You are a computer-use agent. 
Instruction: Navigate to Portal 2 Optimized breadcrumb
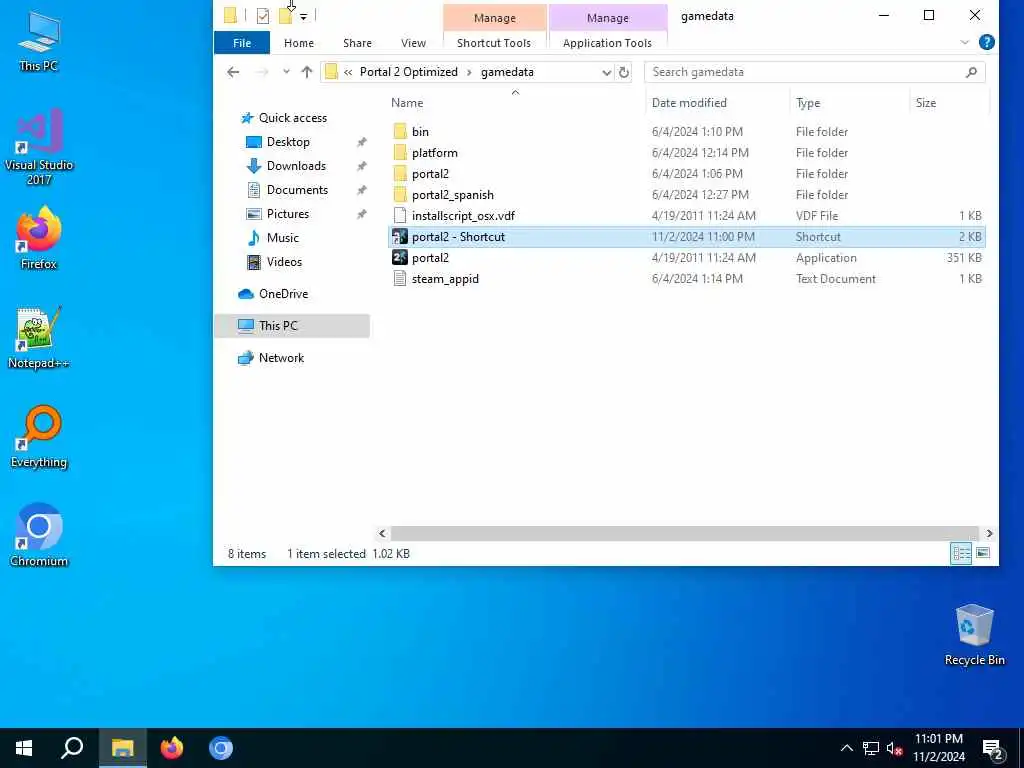(x=409, y=72)
